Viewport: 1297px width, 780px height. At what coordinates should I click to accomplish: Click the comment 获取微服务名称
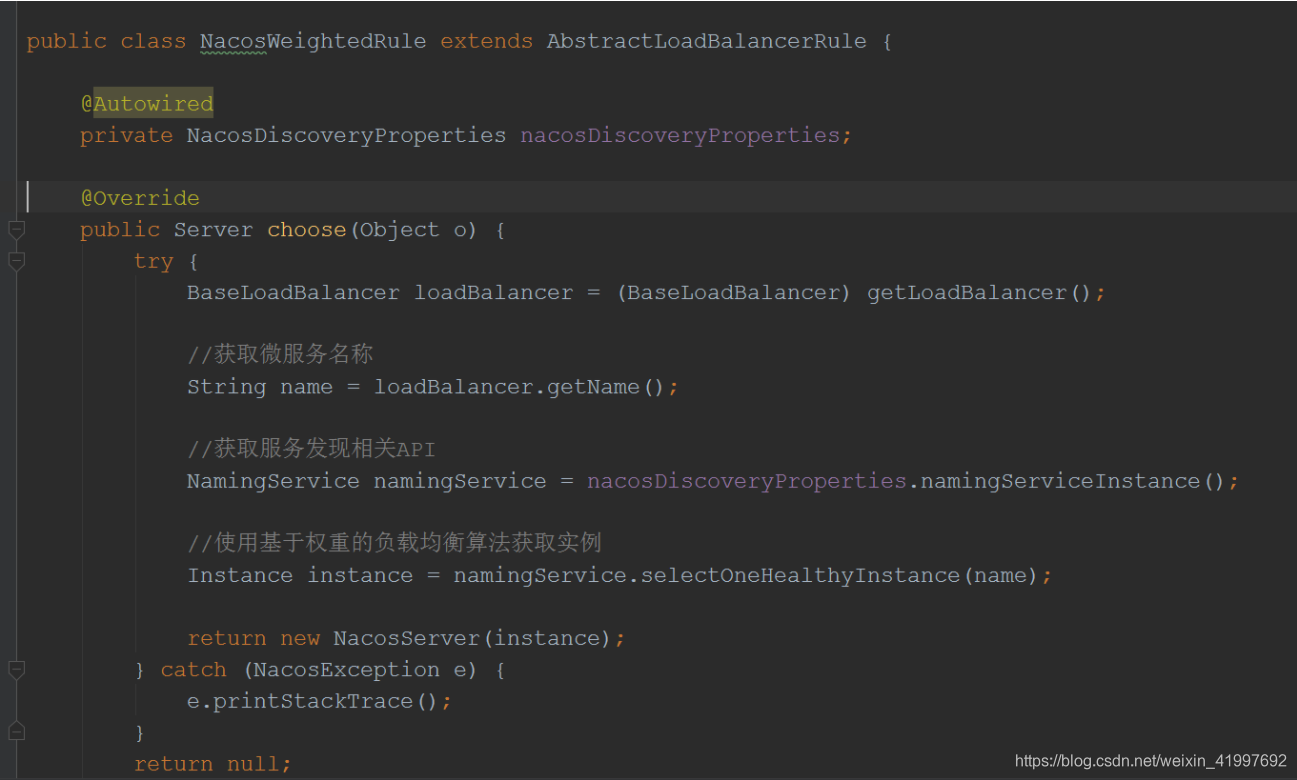[280, 355]
